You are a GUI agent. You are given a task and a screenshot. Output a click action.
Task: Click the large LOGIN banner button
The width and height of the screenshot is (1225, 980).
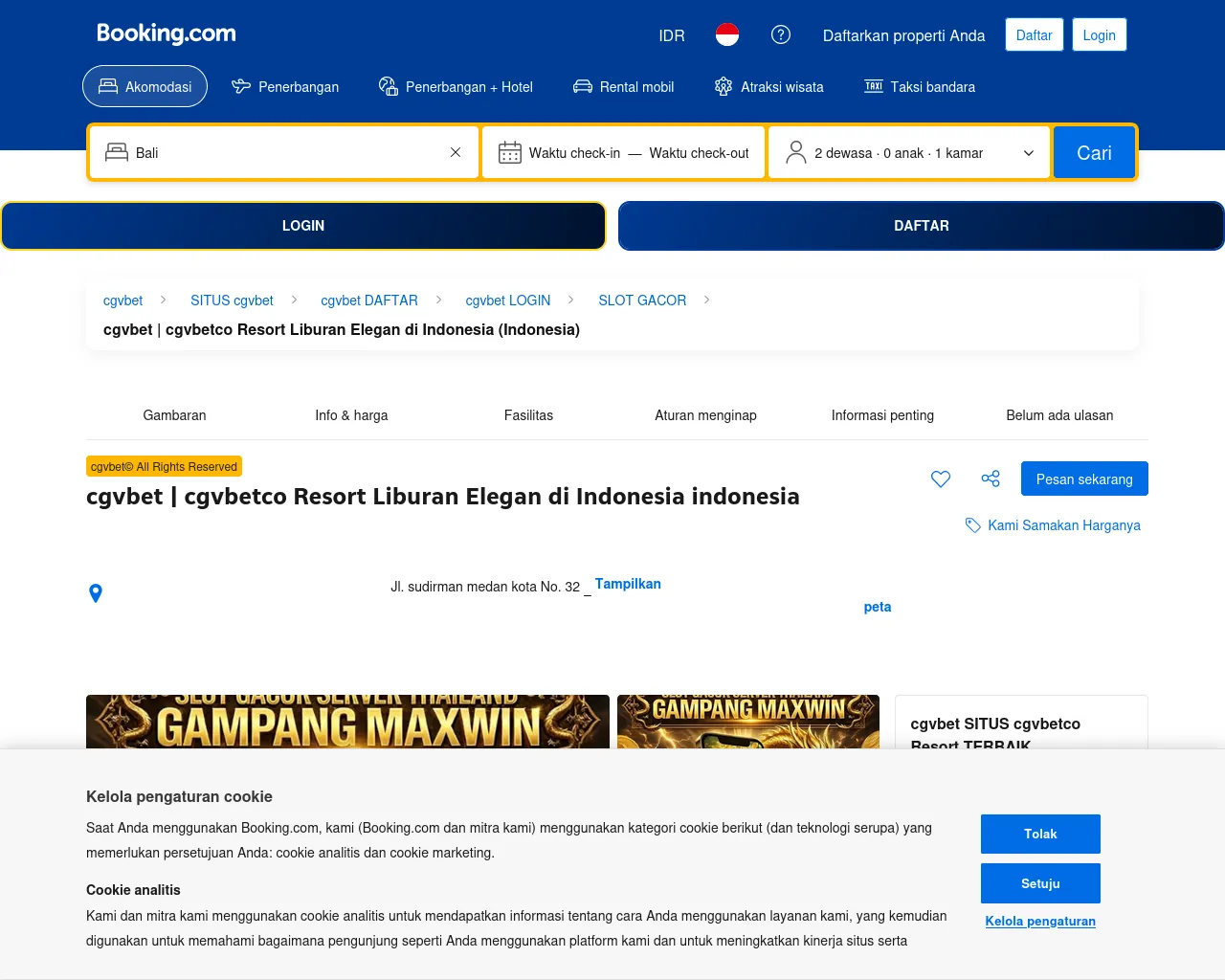click(303, 226)
